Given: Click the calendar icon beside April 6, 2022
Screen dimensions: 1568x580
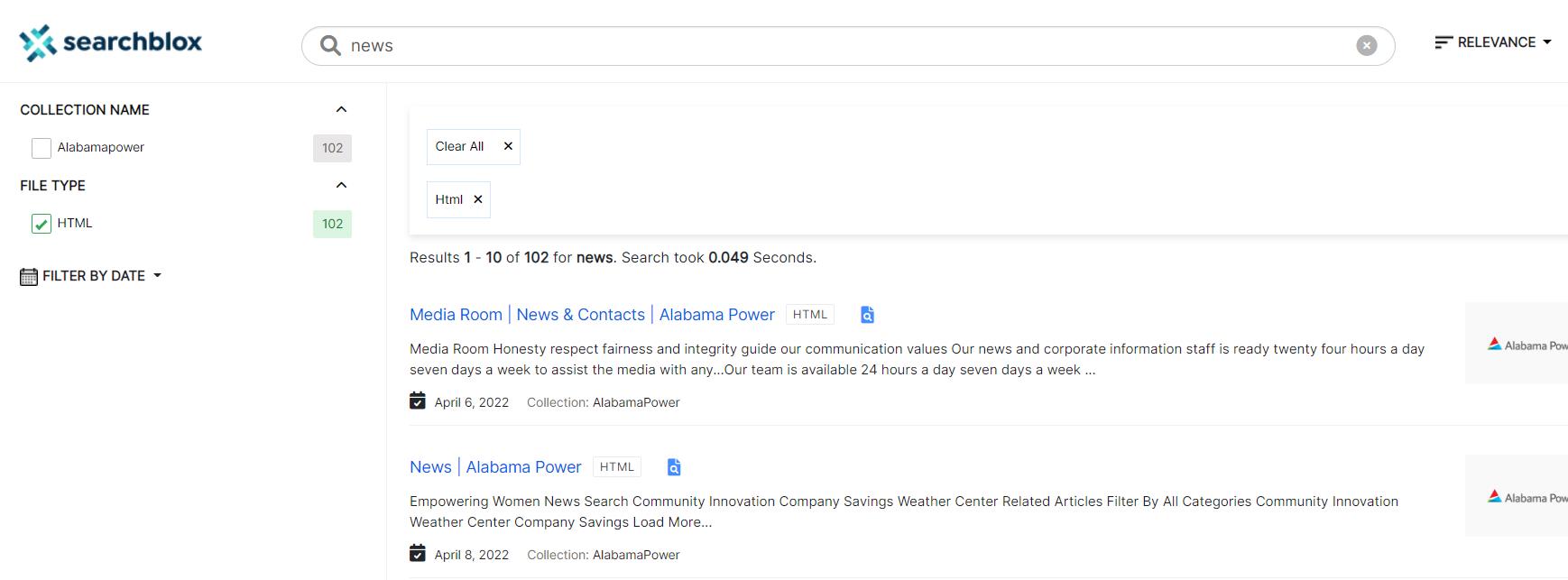Looking at the screenshot, I should tap(418, 400).
